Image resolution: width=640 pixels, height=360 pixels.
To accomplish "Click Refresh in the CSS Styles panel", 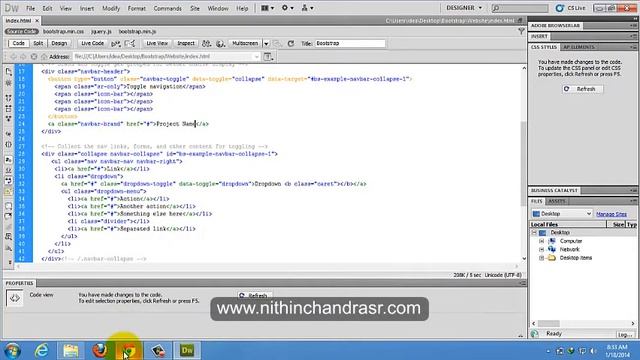I will [x=582, y=89].
